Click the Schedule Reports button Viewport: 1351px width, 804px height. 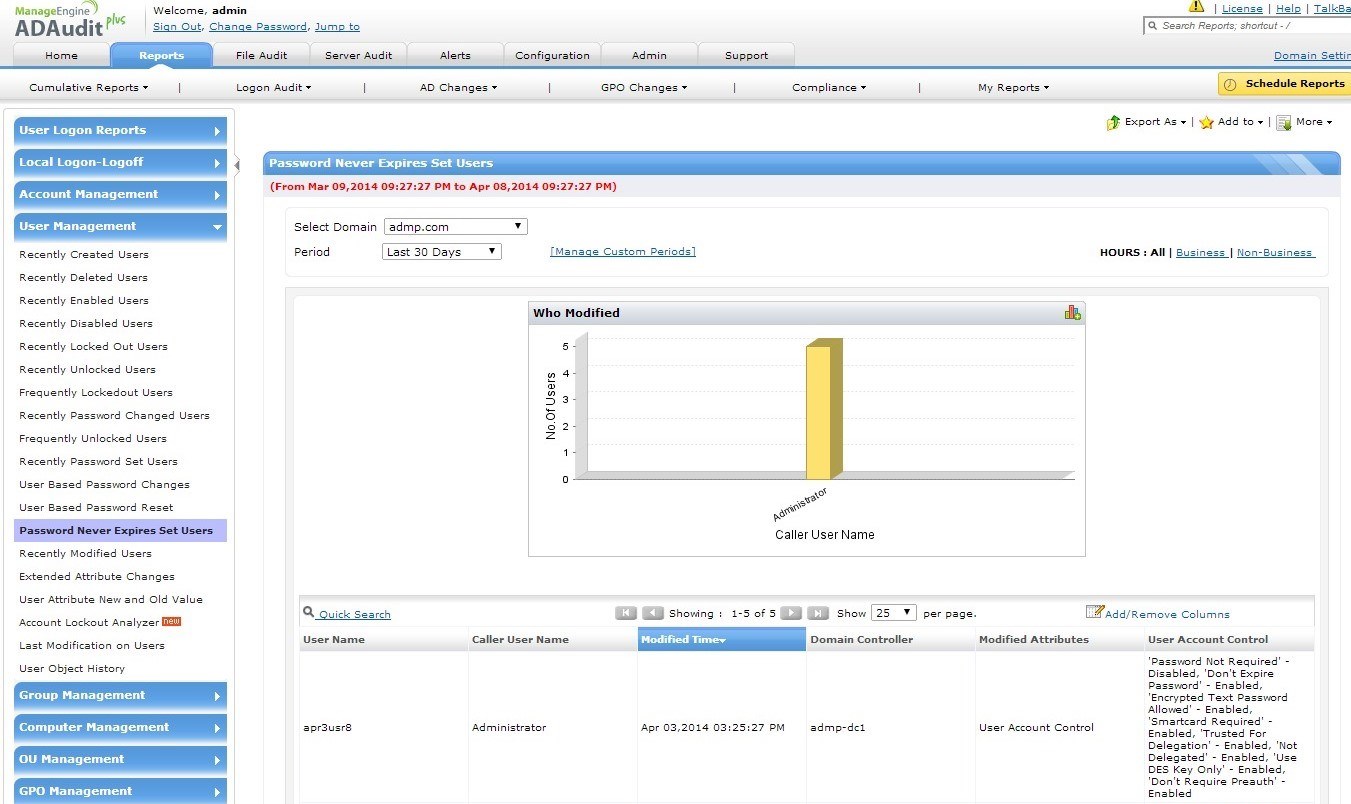click(1285, 84)
